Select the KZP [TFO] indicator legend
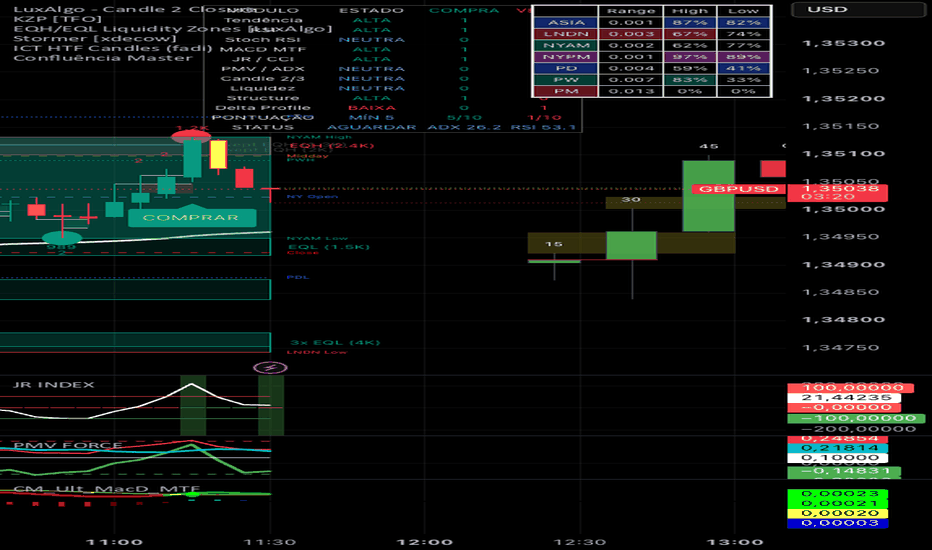Viewport: 932px width, 550px height. coord(58,19)
